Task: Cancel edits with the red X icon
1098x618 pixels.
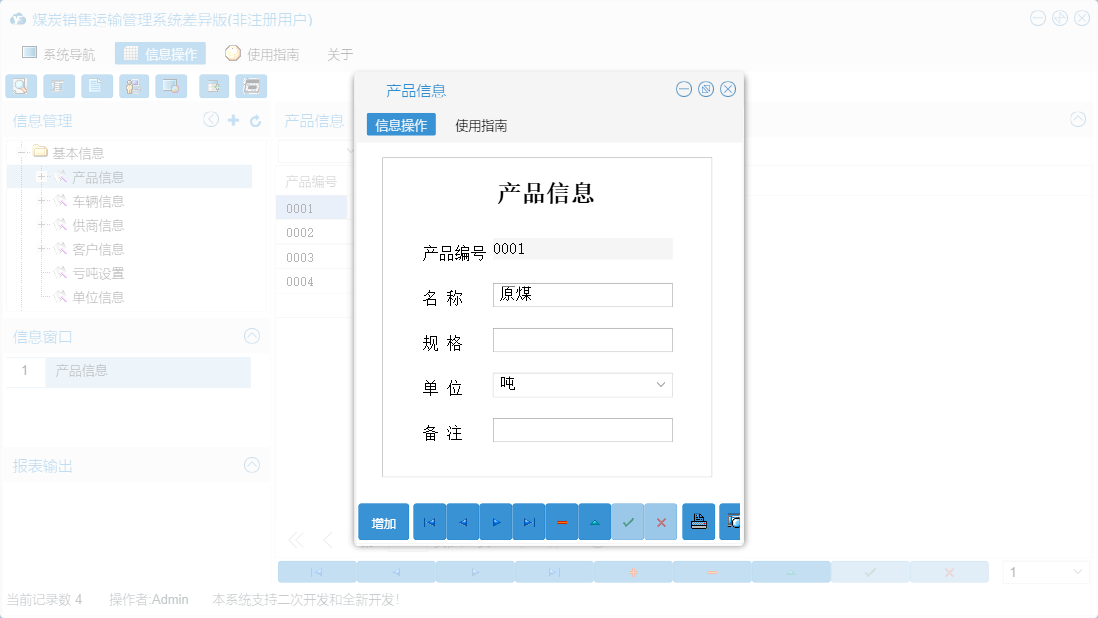Action: click(x=661, y=521)
